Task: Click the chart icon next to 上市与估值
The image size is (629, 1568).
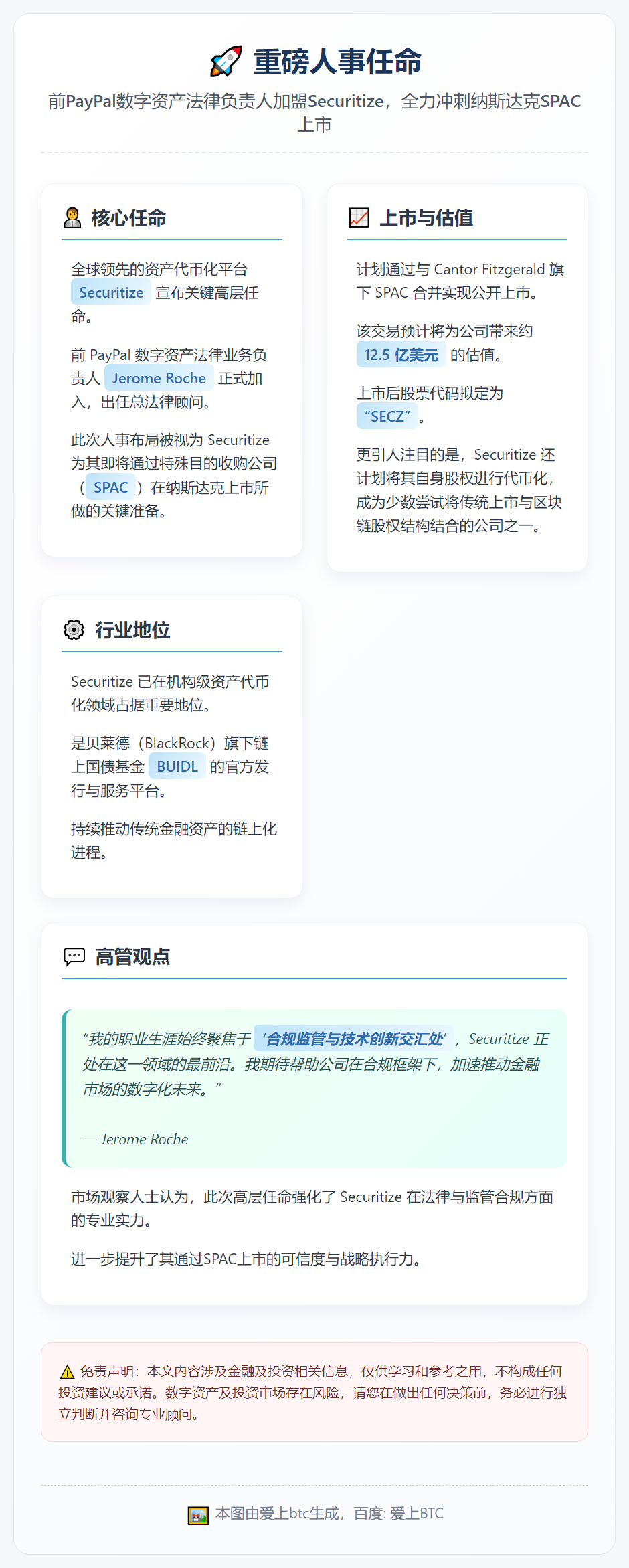Action: (x=359, y=217)
